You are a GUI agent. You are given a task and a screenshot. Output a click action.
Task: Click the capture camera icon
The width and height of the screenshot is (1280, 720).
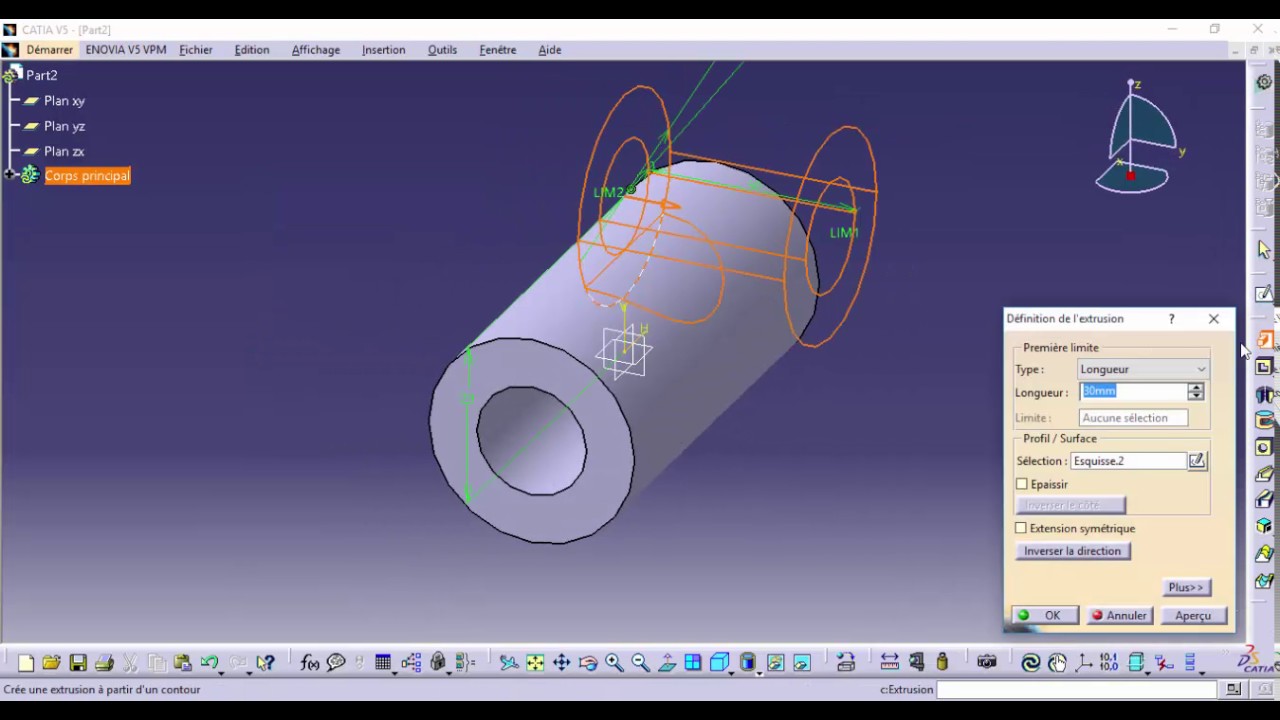point(987,662)
